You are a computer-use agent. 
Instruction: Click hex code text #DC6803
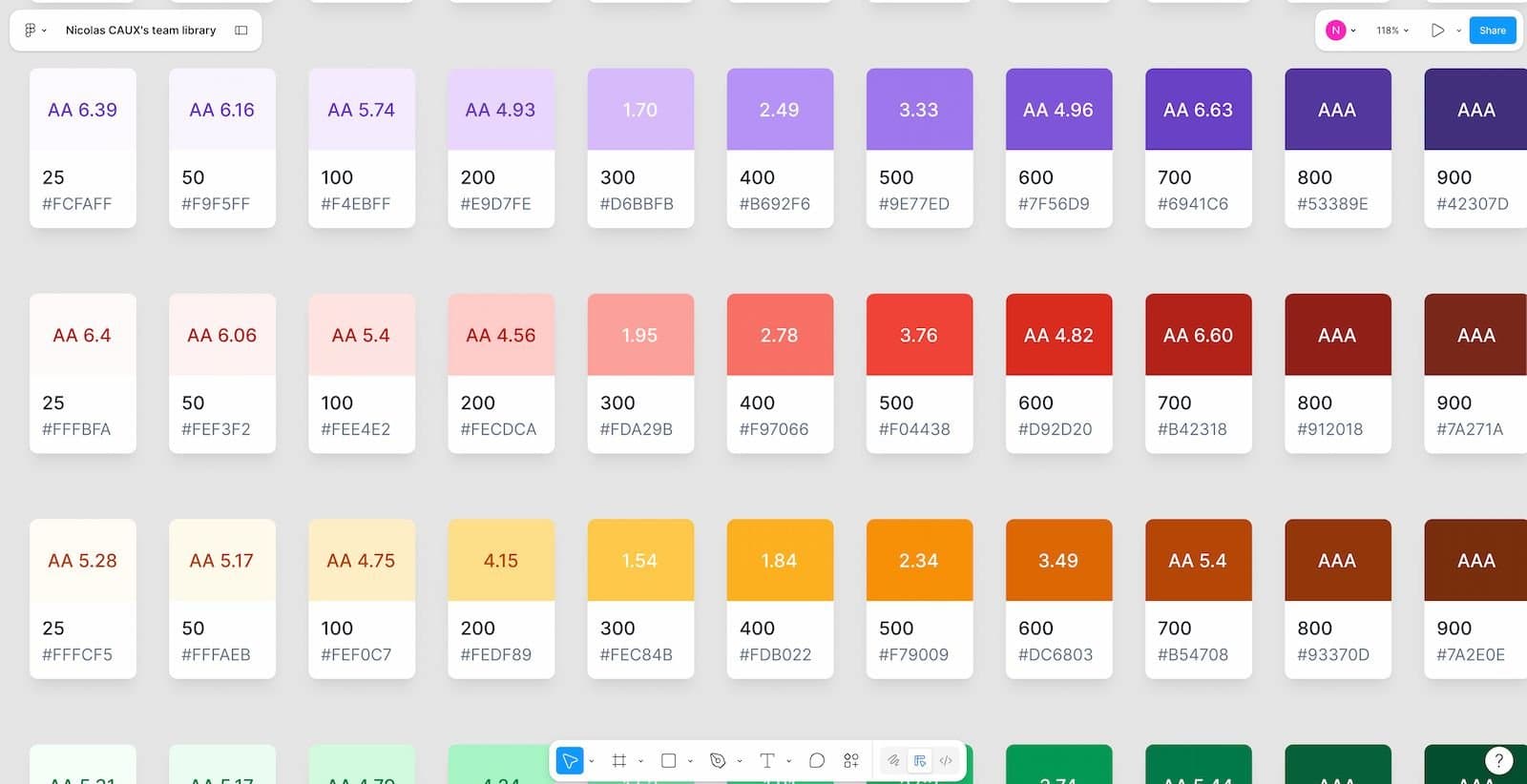click(1056, 654)
